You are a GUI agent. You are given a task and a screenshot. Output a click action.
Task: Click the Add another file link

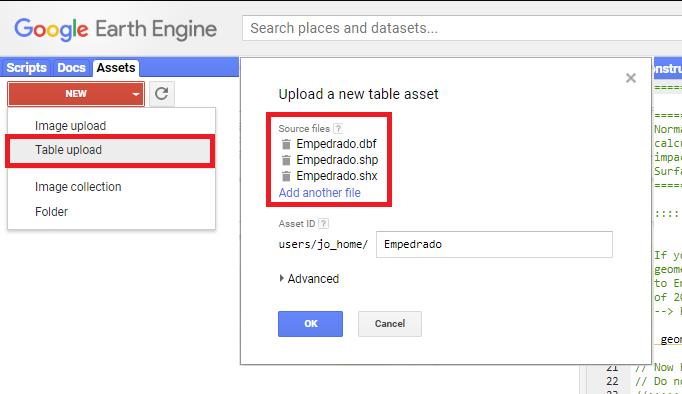point(320,193)
